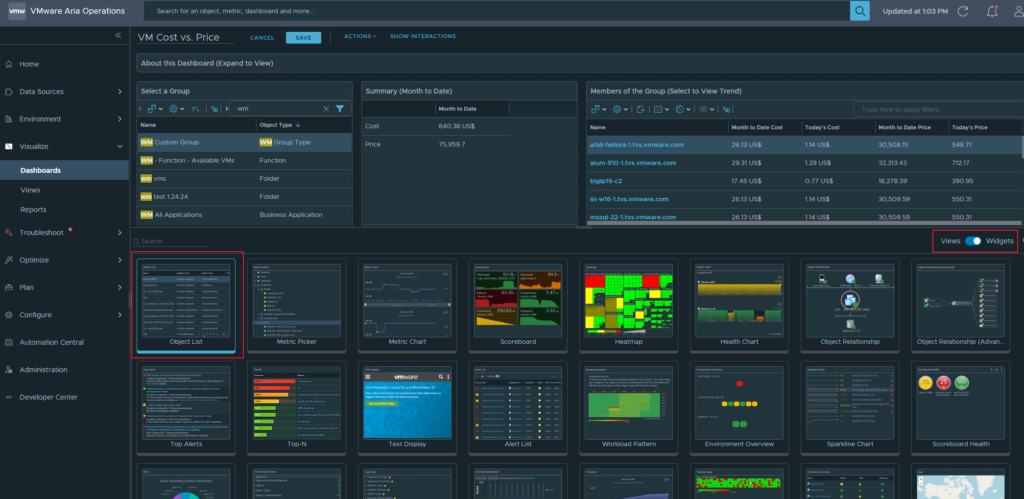Select the Object List widget thumbnail
Screen dimensions: 1024x499
[186, 305]
